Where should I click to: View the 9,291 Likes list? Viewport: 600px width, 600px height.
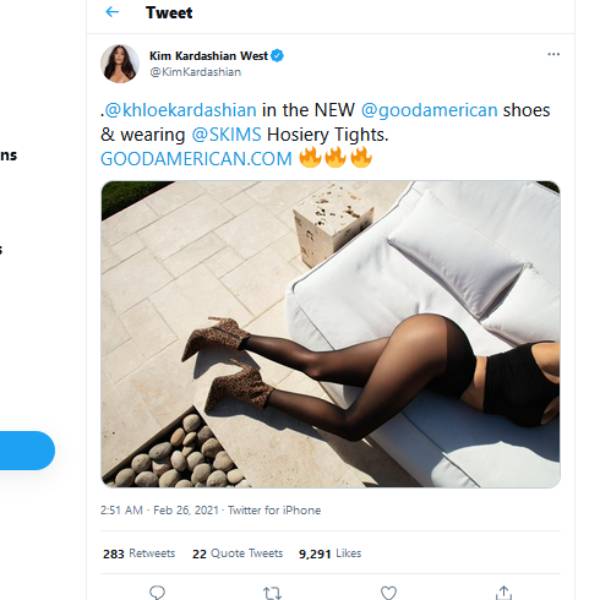pyautogui.click(x=330, y=553)
